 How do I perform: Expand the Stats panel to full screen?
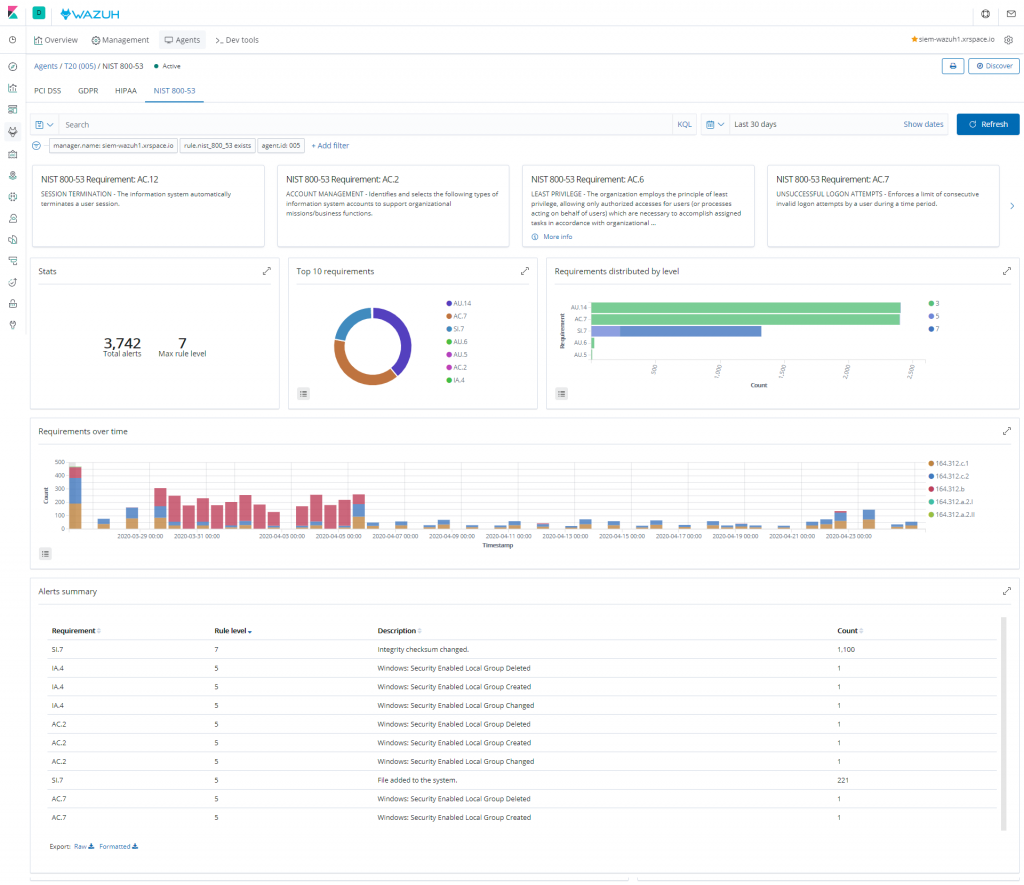(x=266, y=271)
